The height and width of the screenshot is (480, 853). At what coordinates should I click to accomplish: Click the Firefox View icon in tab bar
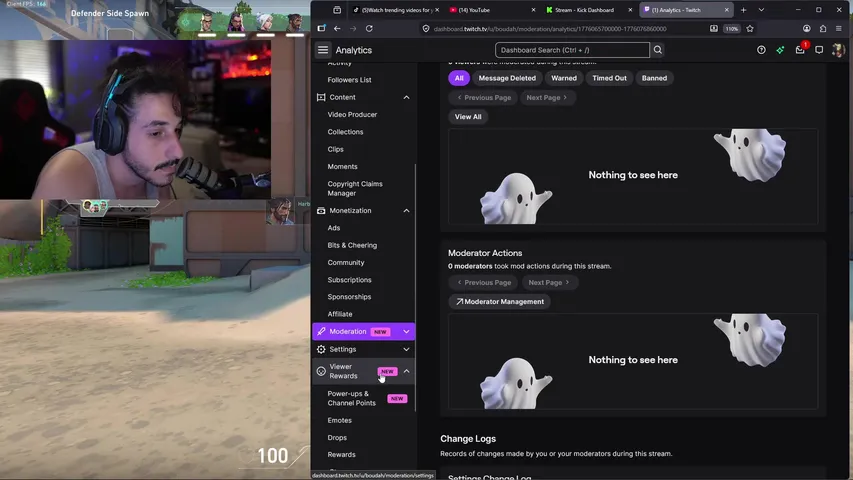pos(337,10)
